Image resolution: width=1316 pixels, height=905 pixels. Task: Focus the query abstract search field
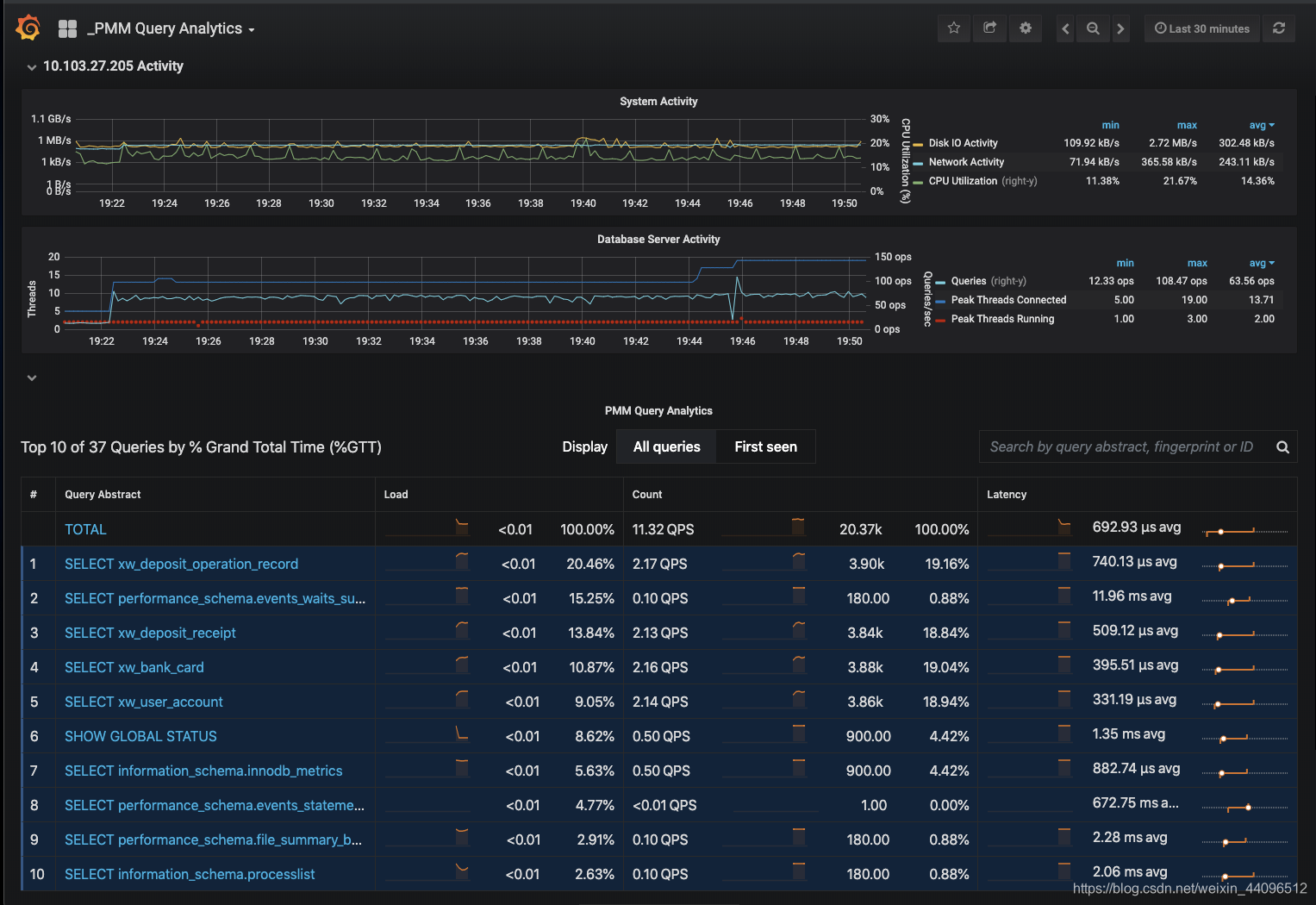[1124, 446]
